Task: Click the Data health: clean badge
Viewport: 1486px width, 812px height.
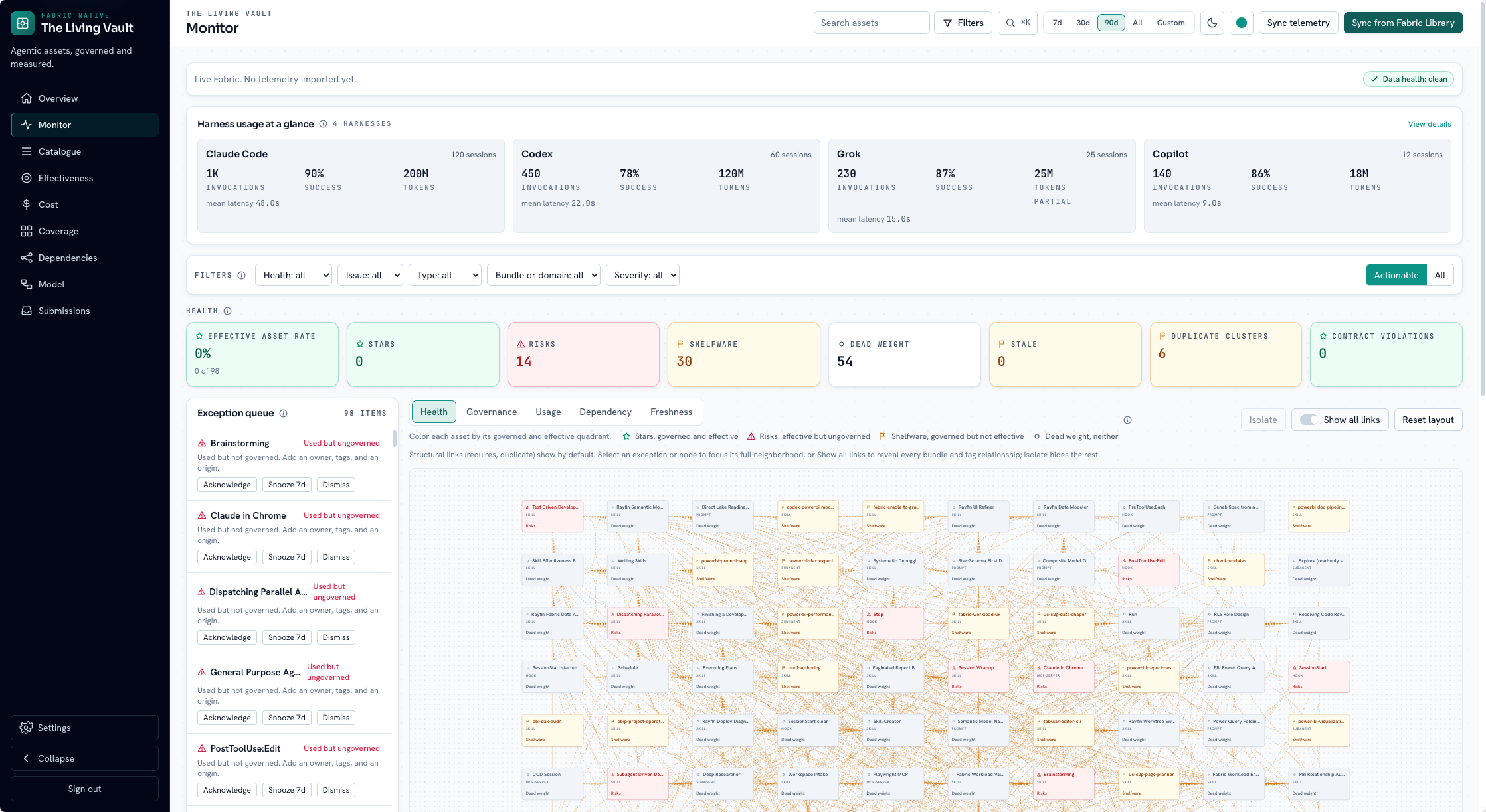Action: pos(1408,79)
